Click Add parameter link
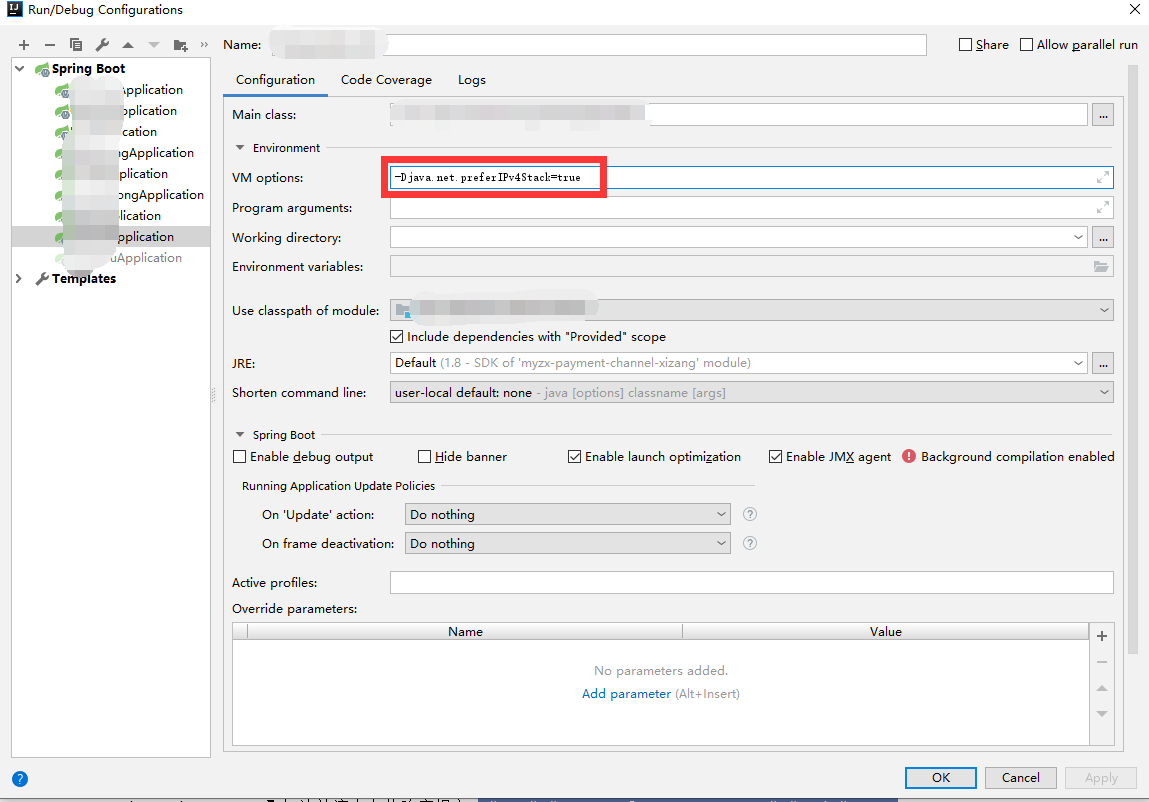This screenshot has width=1149, height=802. pyautogui.click(x=626, y=694)
